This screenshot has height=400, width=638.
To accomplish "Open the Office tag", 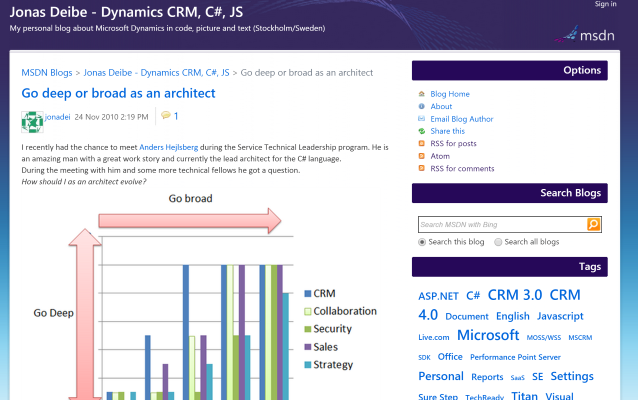I will pyautogui.click(x=450, y=357).
